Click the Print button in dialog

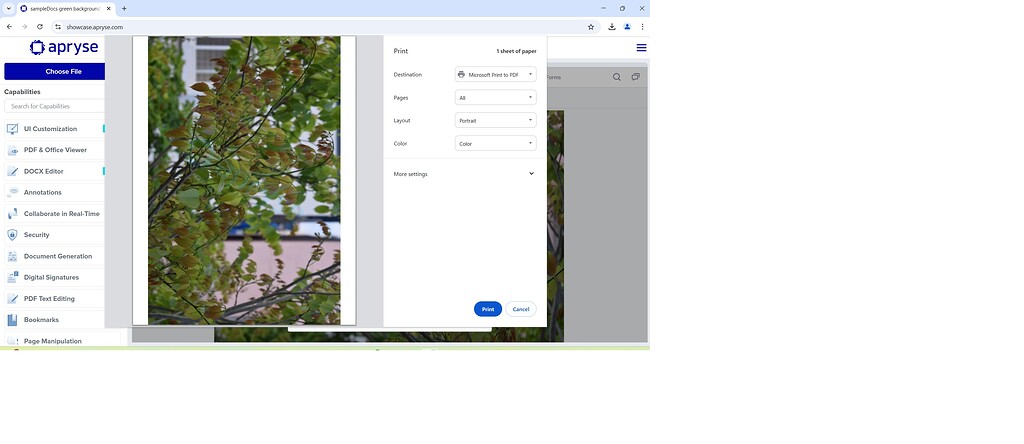(x=487, y=309)
